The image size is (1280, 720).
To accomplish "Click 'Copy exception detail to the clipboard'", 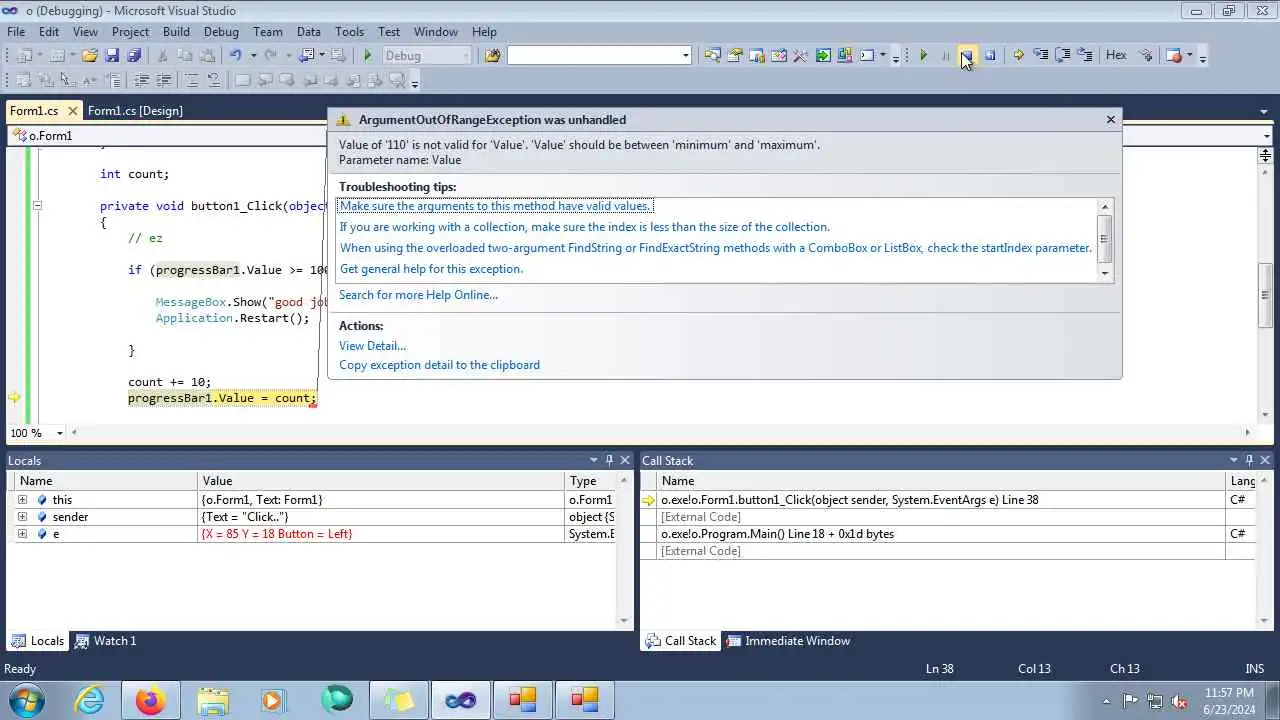I will point(439,365).
